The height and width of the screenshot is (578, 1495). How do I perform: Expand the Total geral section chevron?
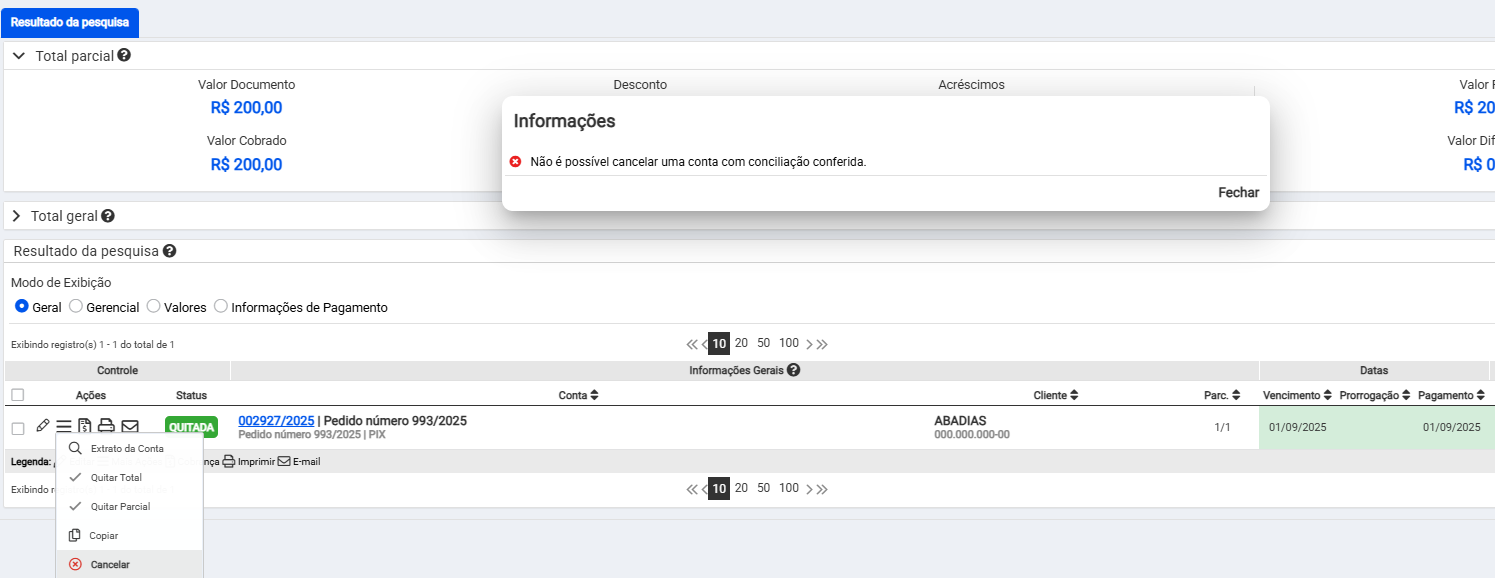tap(17, 216)
